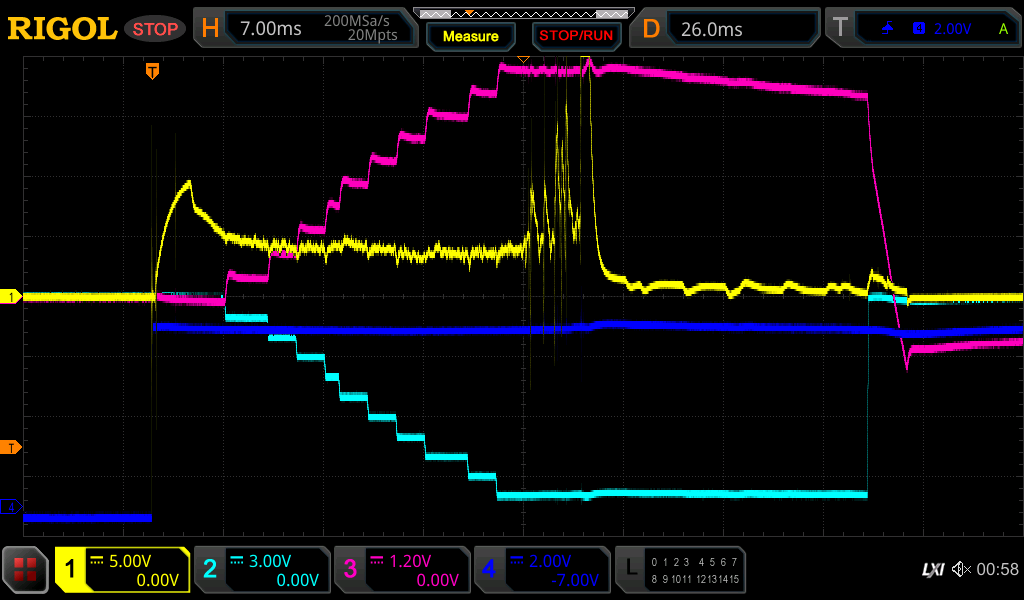Toggle channel 3 with 1.20V scale
Screen dimensions: 1024x600
401,570
